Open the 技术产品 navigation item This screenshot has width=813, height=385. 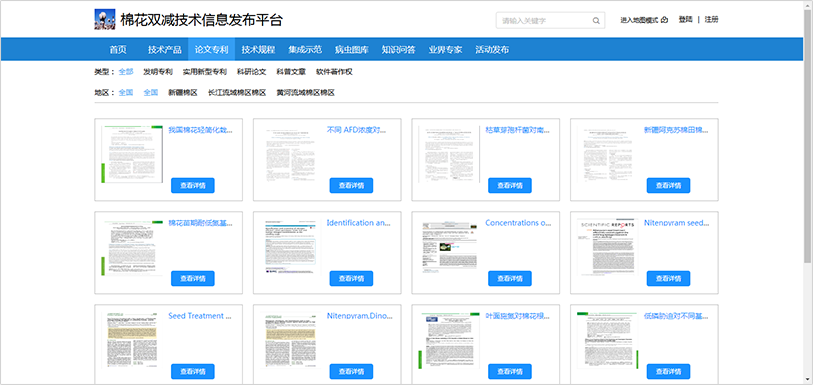pyautogui.click(x=165, y=50)
